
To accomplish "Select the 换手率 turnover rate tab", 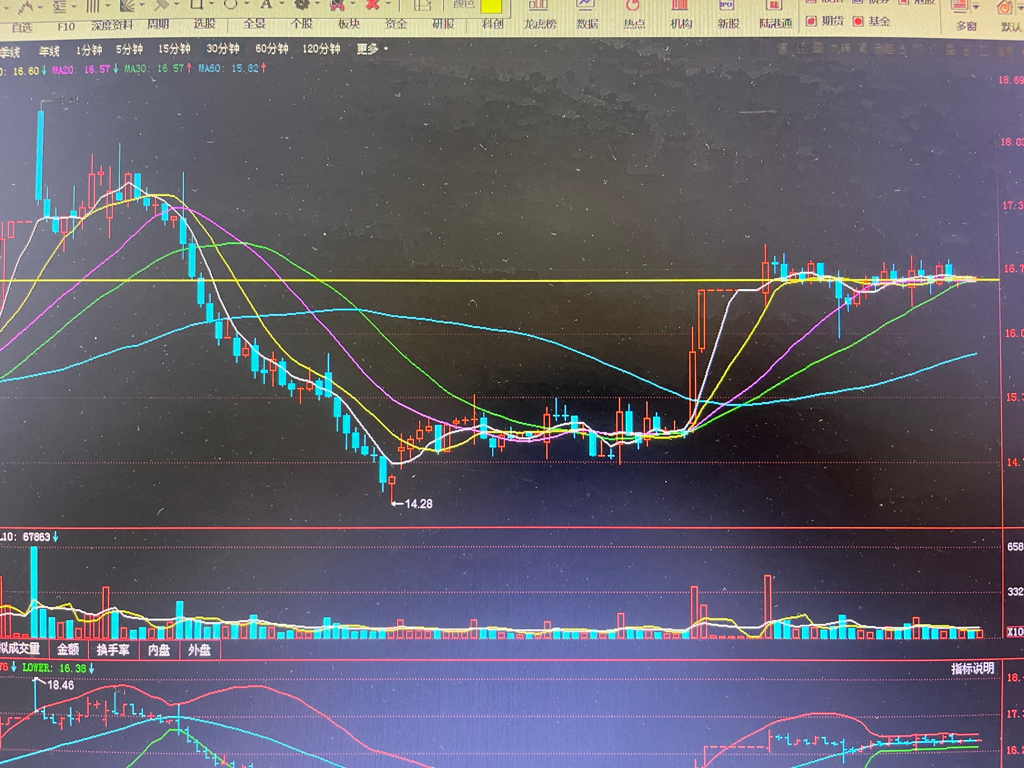I will point(113,650).
